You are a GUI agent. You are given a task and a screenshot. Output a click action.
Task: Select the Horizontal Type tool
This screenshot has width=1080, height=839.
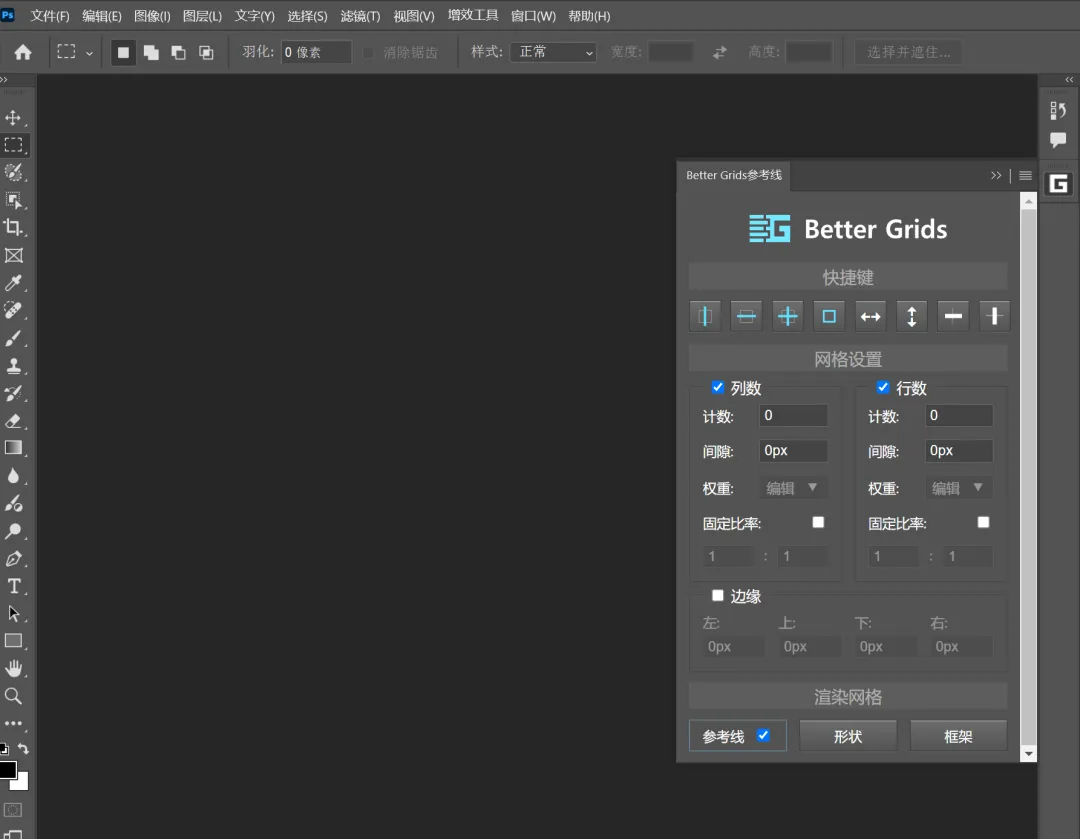(x=13, y=586)
